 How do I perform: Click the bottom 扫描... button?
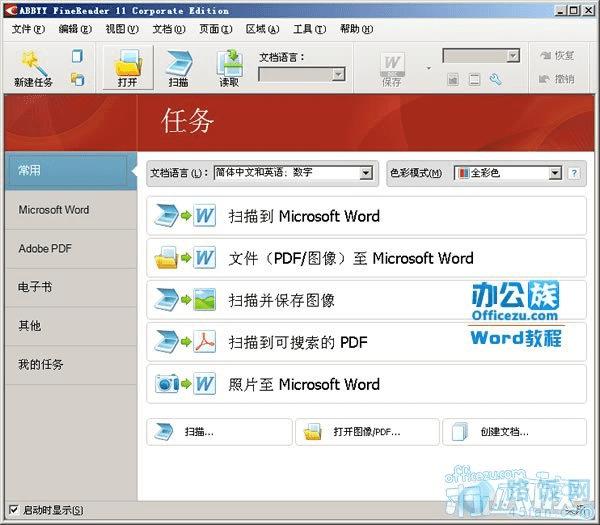coord(219,432)
